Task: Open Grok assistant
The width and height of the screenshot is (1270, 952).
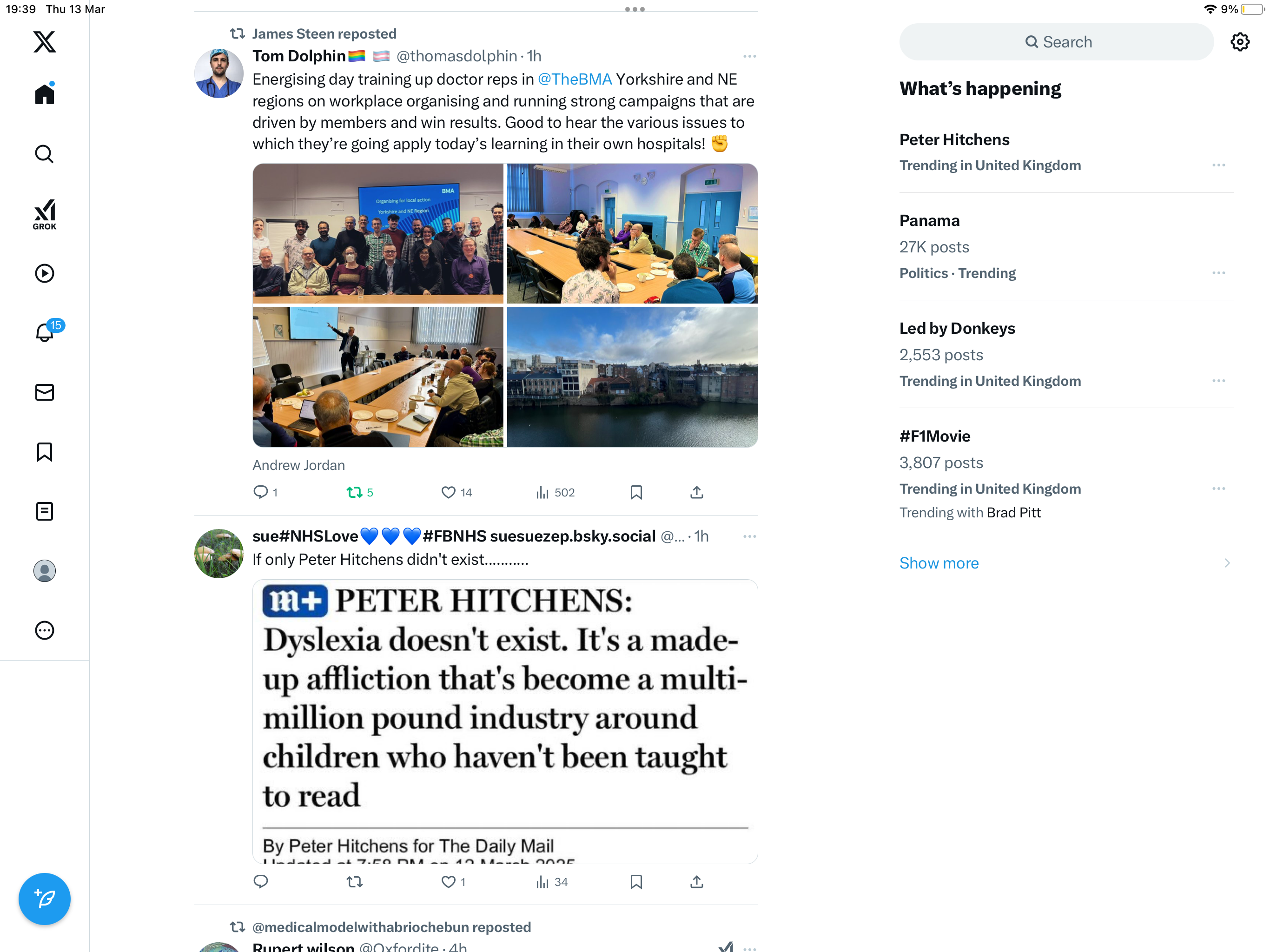Action: 44,214
